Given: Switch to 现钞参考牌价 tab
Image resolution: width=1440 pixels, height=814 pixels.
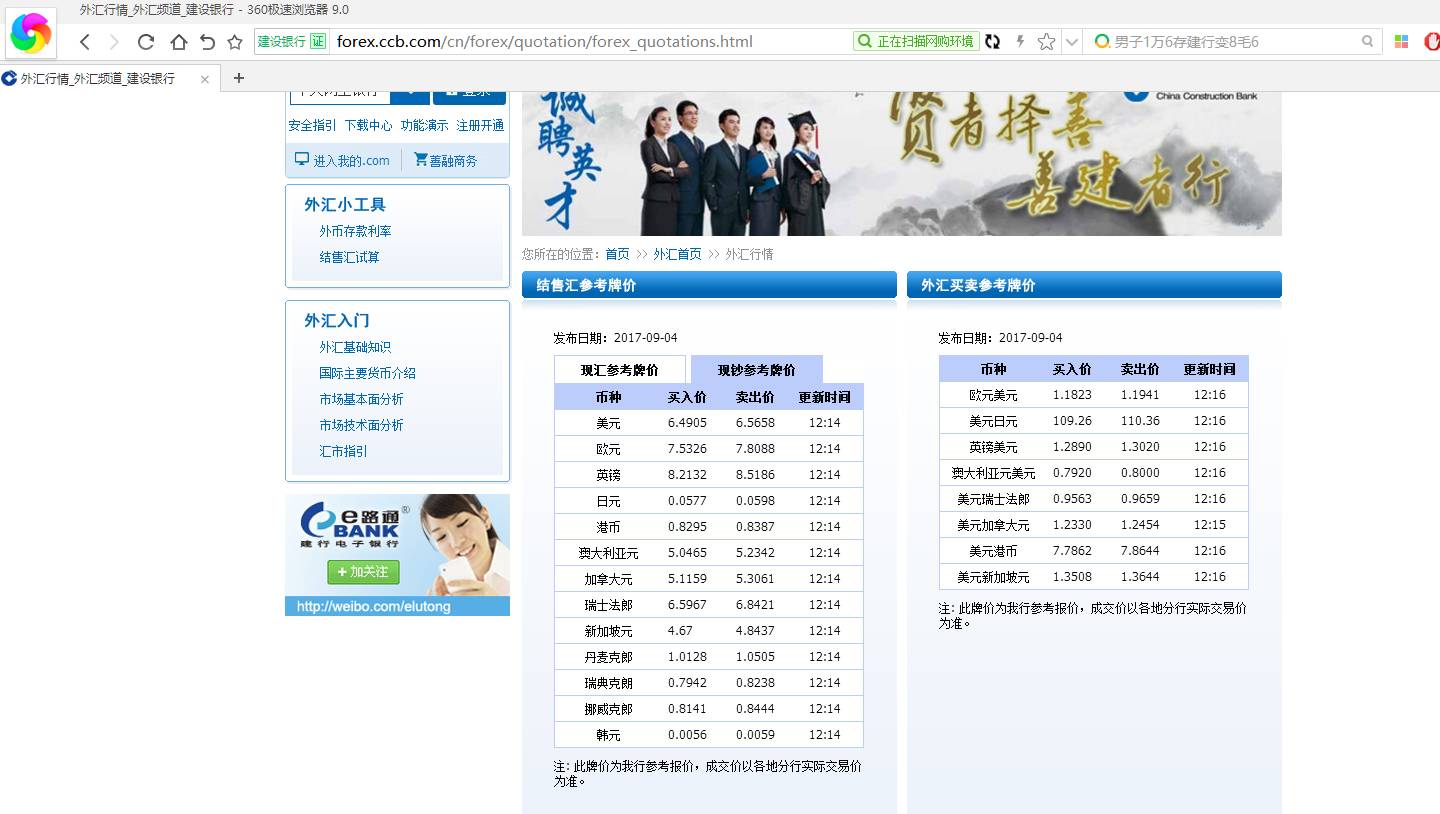Looking at the screenshot, I should click(x=756, y=369).
